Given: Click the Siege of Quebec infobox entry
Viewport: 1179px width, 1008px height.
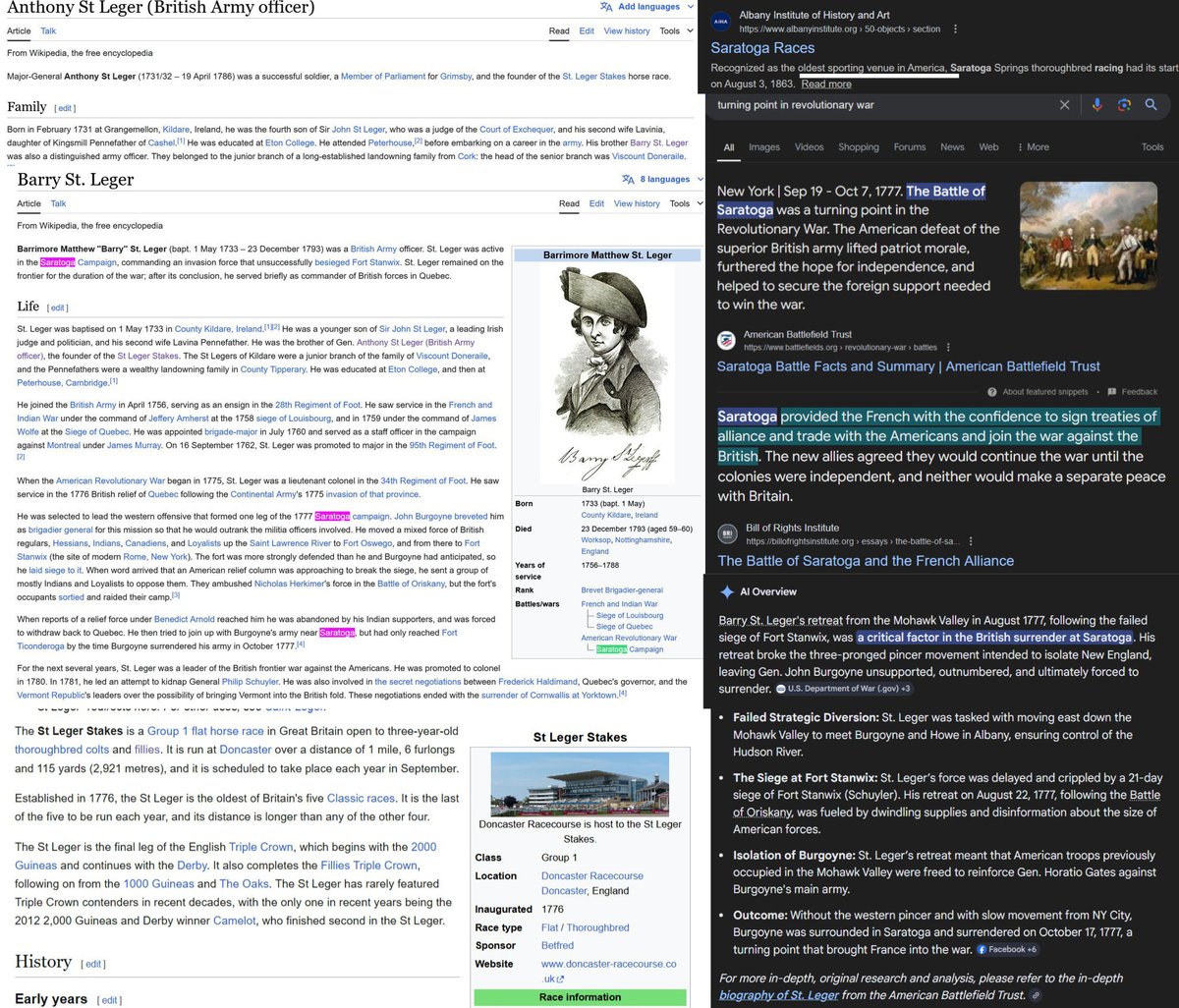Looking at the screenshot, I should pyautogui.click(x=624, y=627).
